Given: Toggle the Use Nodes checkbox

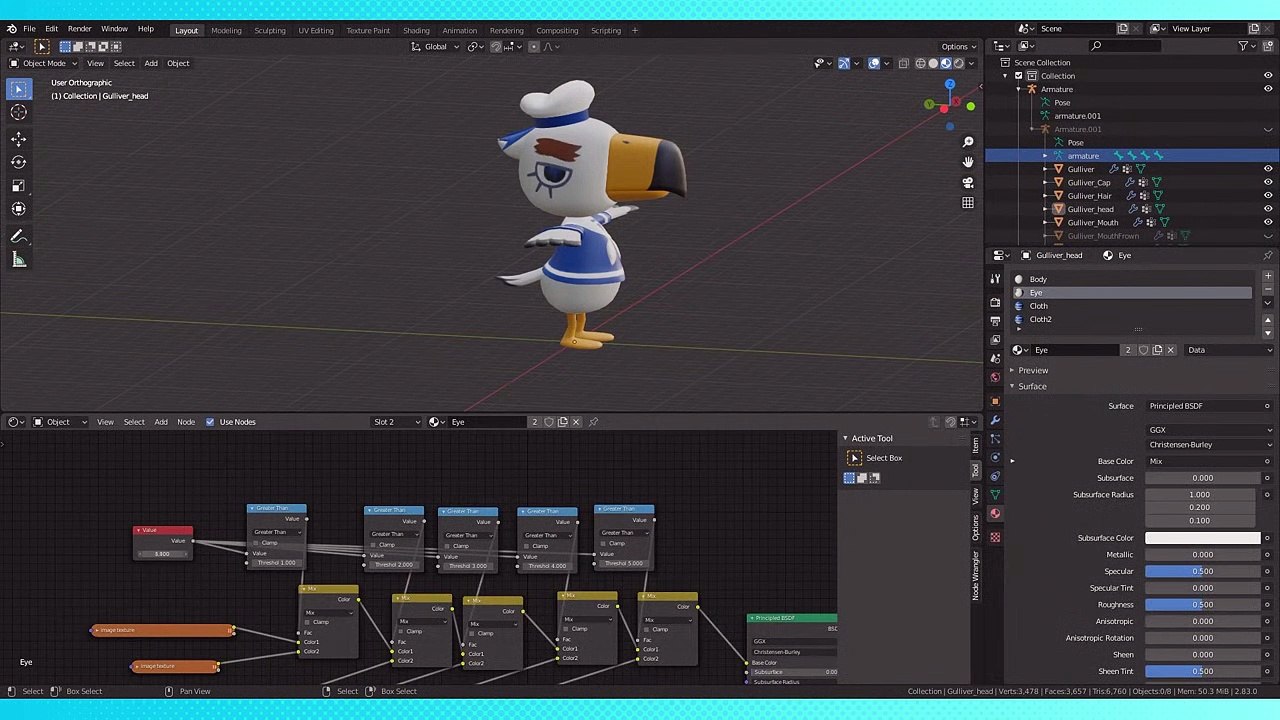Looking at the screenshot, I should [210, 422].
